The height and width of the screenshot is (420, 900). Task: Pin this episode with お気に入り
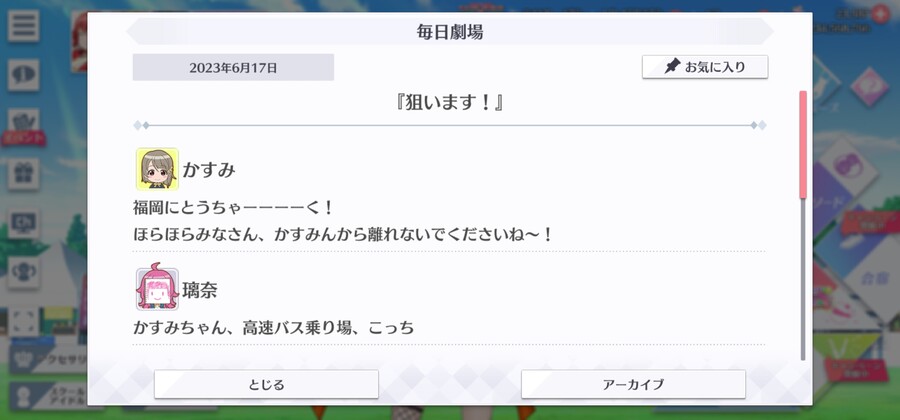pyautogui.click(x=705, y=67)
